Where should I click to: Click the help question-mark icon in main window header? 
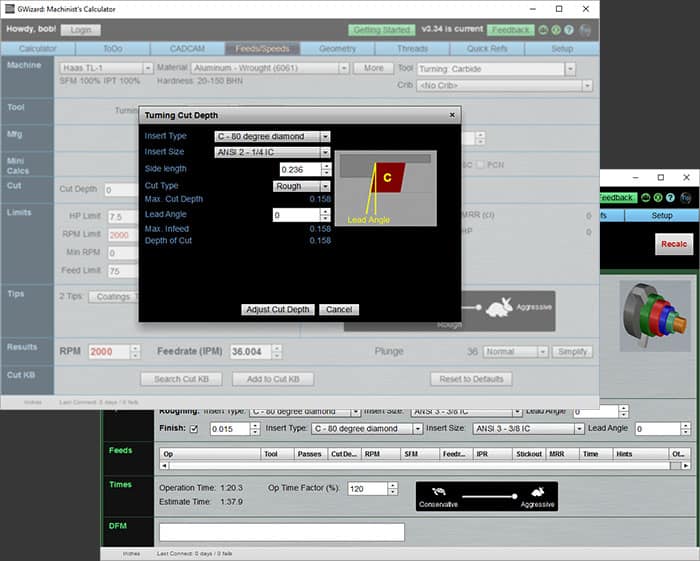tap(568, 30)
